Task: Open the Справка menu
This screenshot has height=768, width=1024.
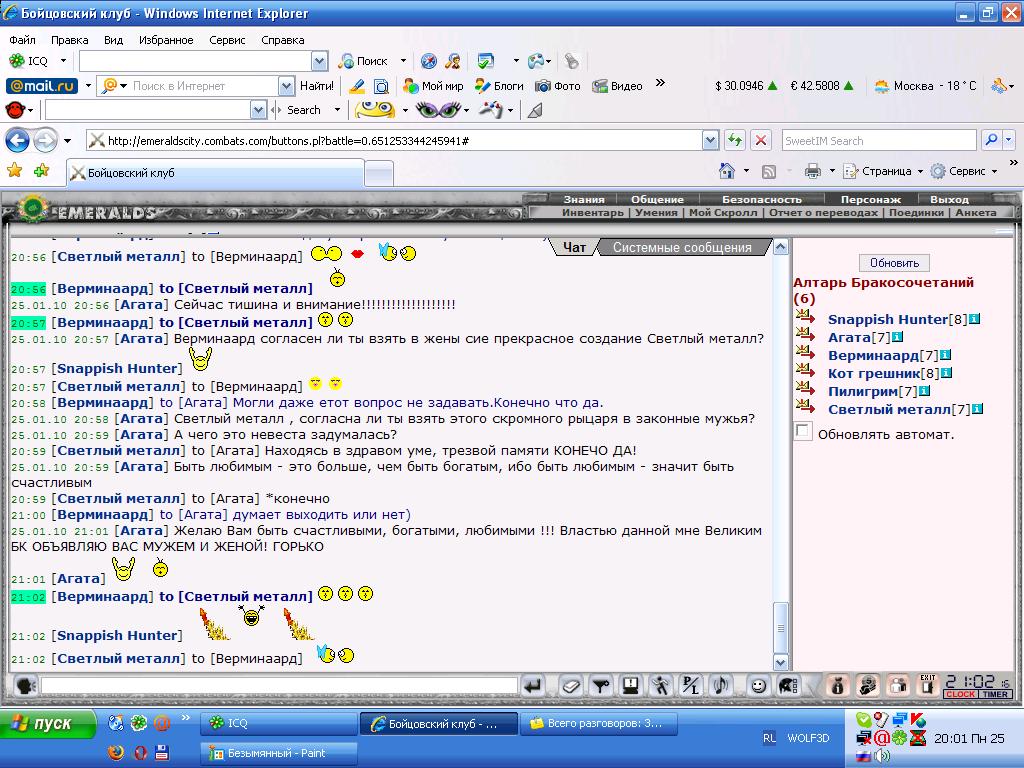Action: click(283, 40)
